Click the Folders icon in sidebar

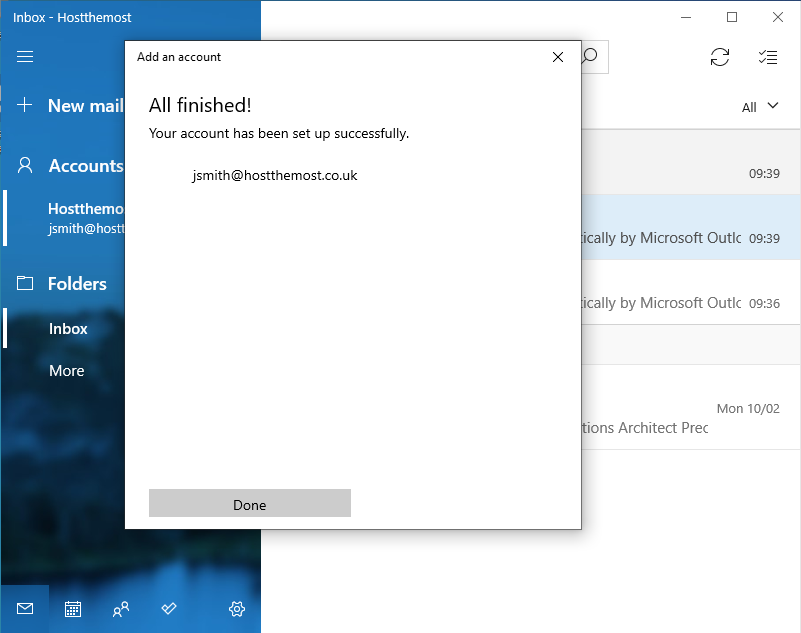coord(26,284)
